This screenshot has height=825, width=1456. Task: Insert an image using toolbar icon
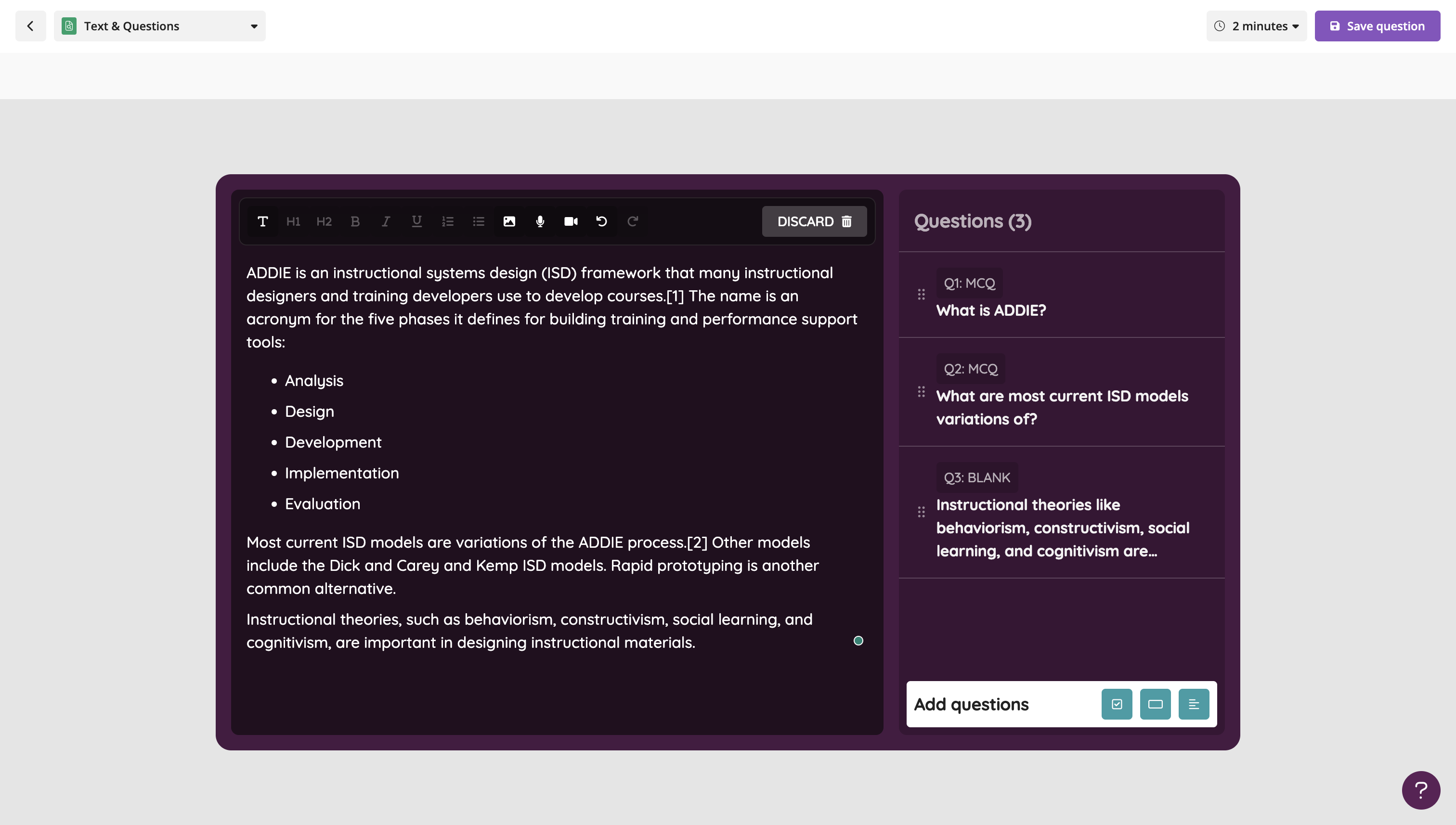click(x=509, y=221)
